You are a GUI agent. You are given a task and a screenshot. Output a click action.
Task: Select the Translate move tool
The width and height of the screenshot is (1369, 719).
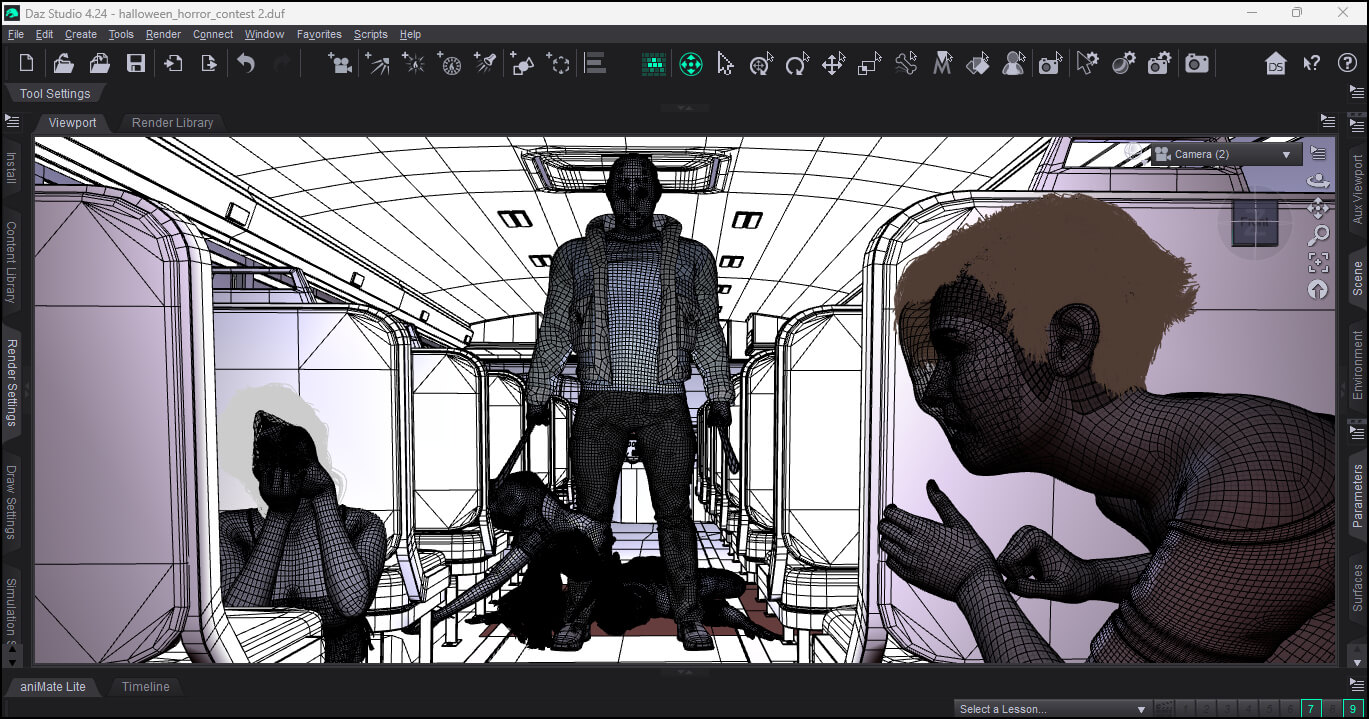tap(833, 64)
